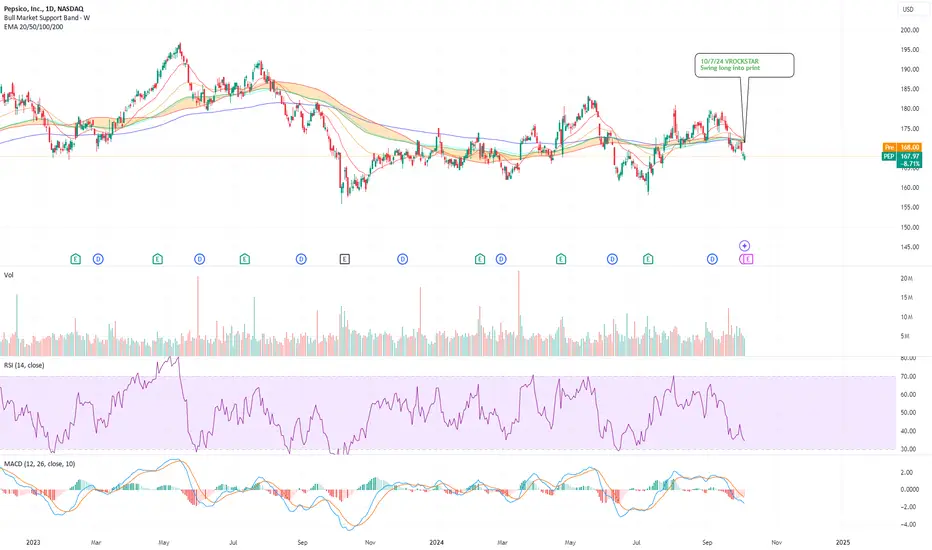
Task: Select the Vol indicator legend
Action: (8, 275)
